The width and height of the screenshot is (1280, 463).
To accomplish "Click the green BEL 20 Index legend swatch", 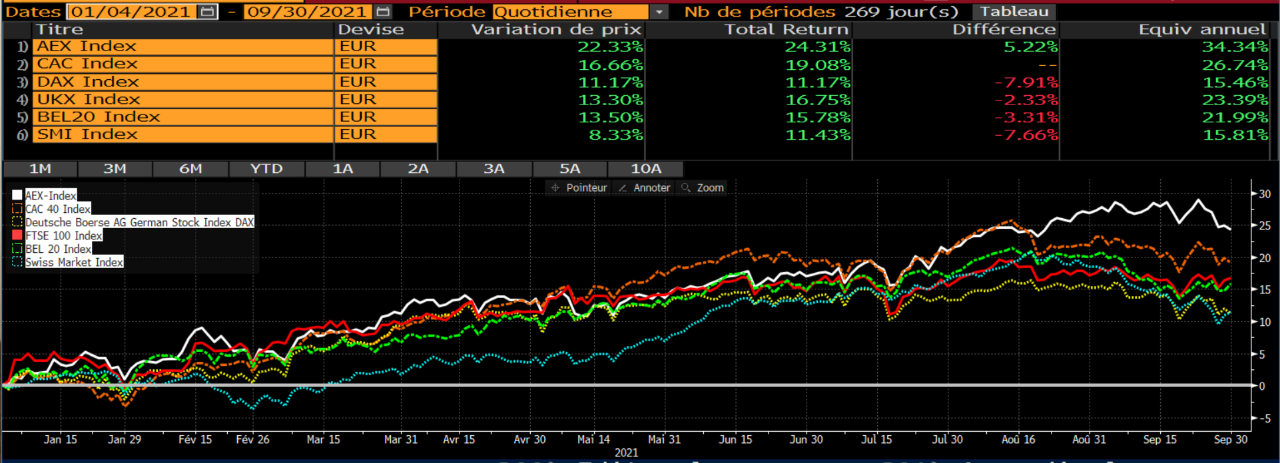I will 17,248.
